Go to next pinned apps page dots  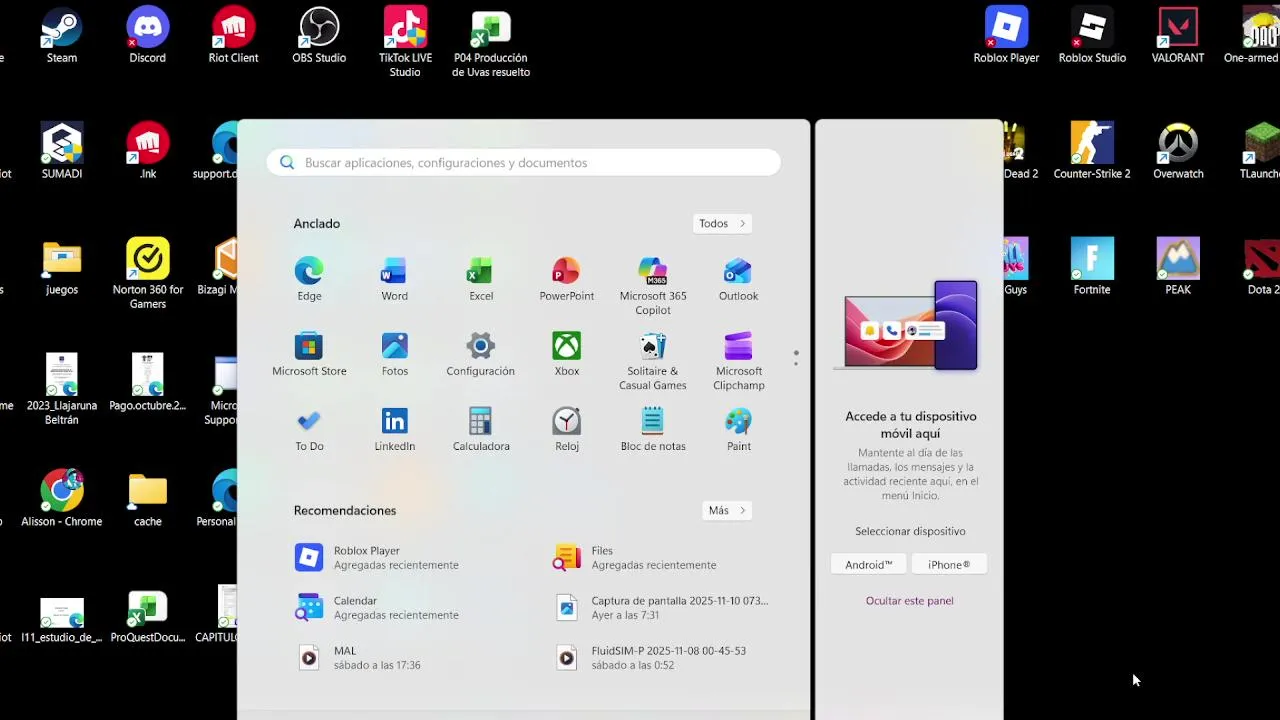[796, 358]
